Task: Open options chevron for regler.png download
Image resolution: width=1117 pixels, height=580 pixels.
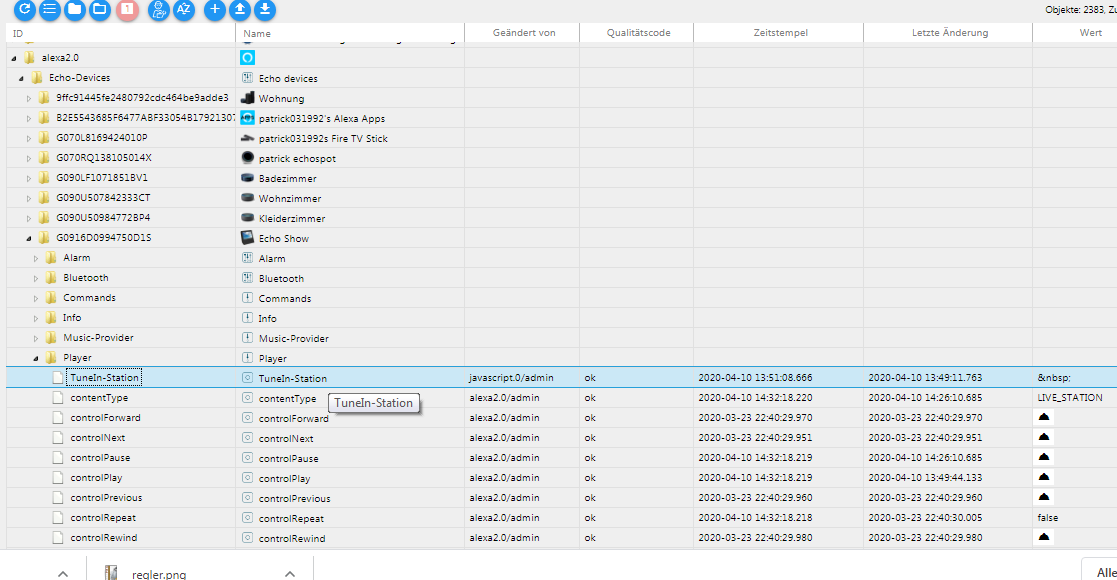Action: click(x=290, y=574)
